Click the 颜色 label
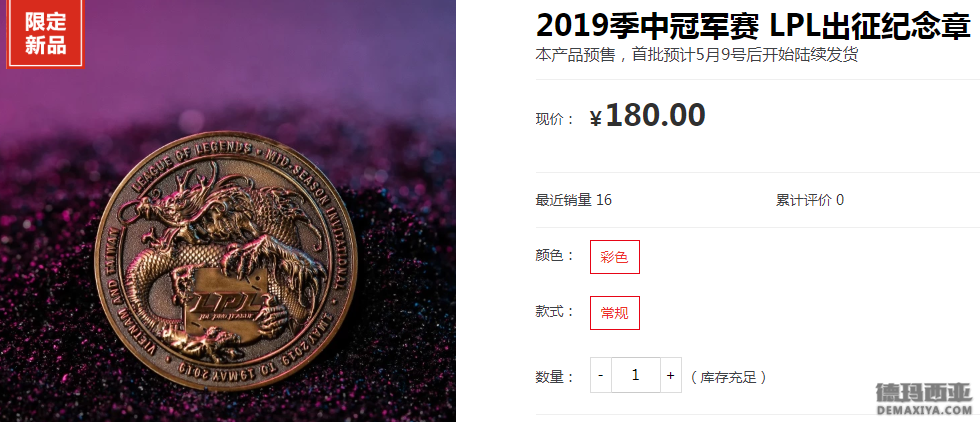The width and height of the screenshot is (980, 422). [554, 255]
